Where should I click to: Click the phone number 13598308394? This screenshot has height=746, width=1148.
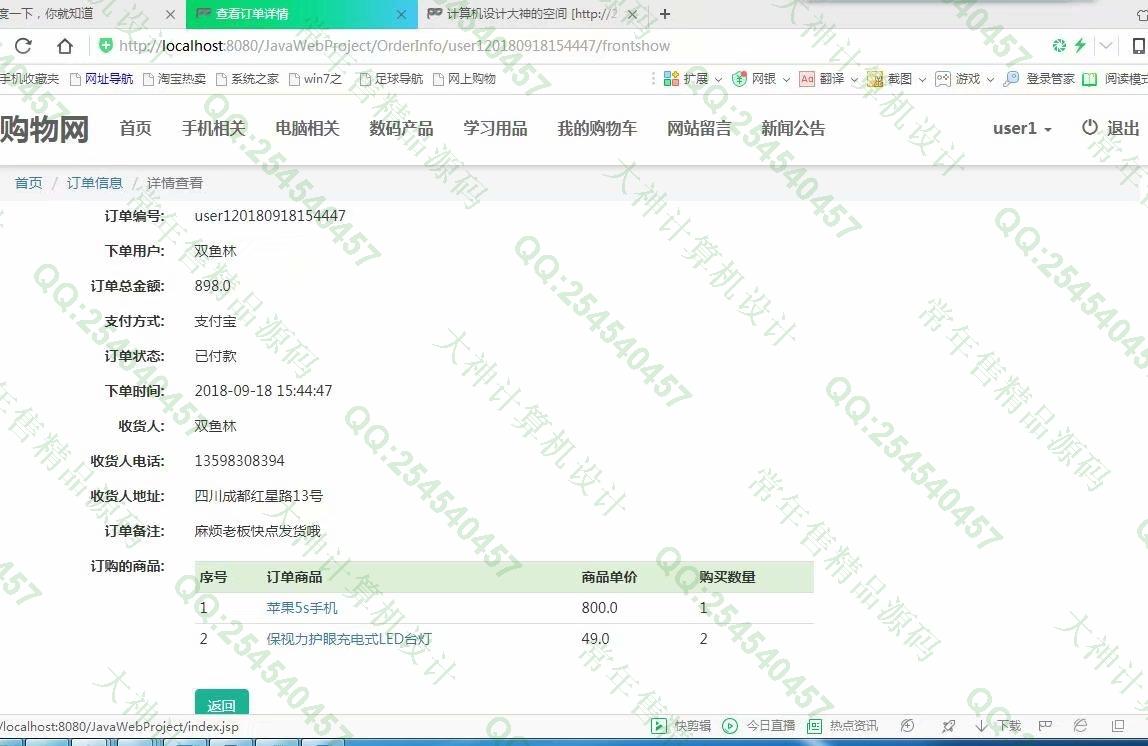point(239,461)
